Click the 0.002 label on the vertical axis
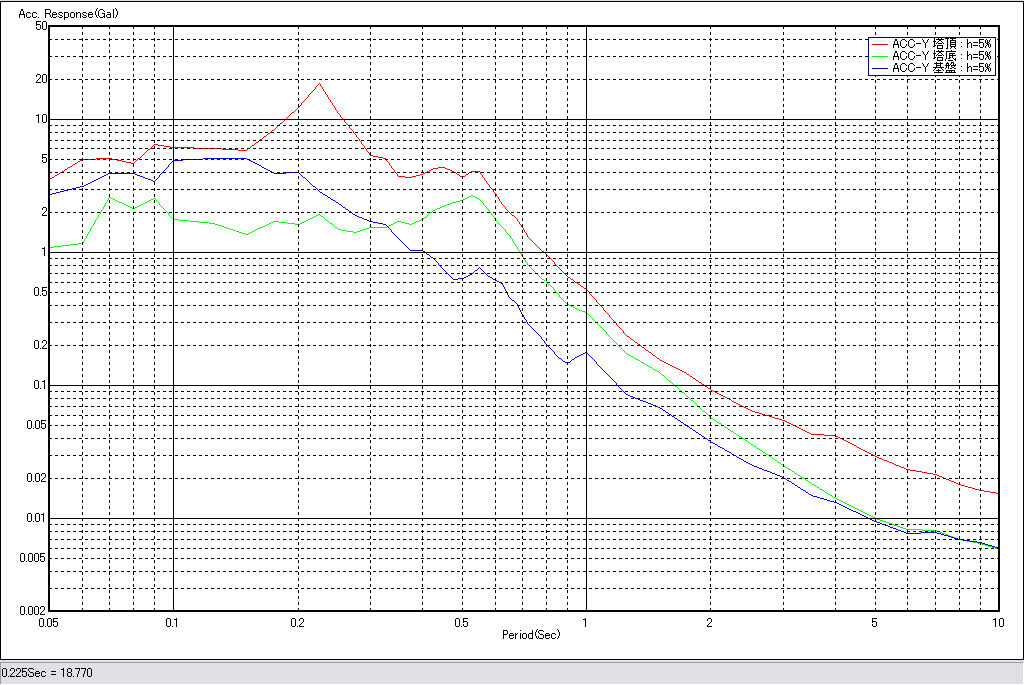Viewport: 1024px width, 685px height. coord(34,610)
